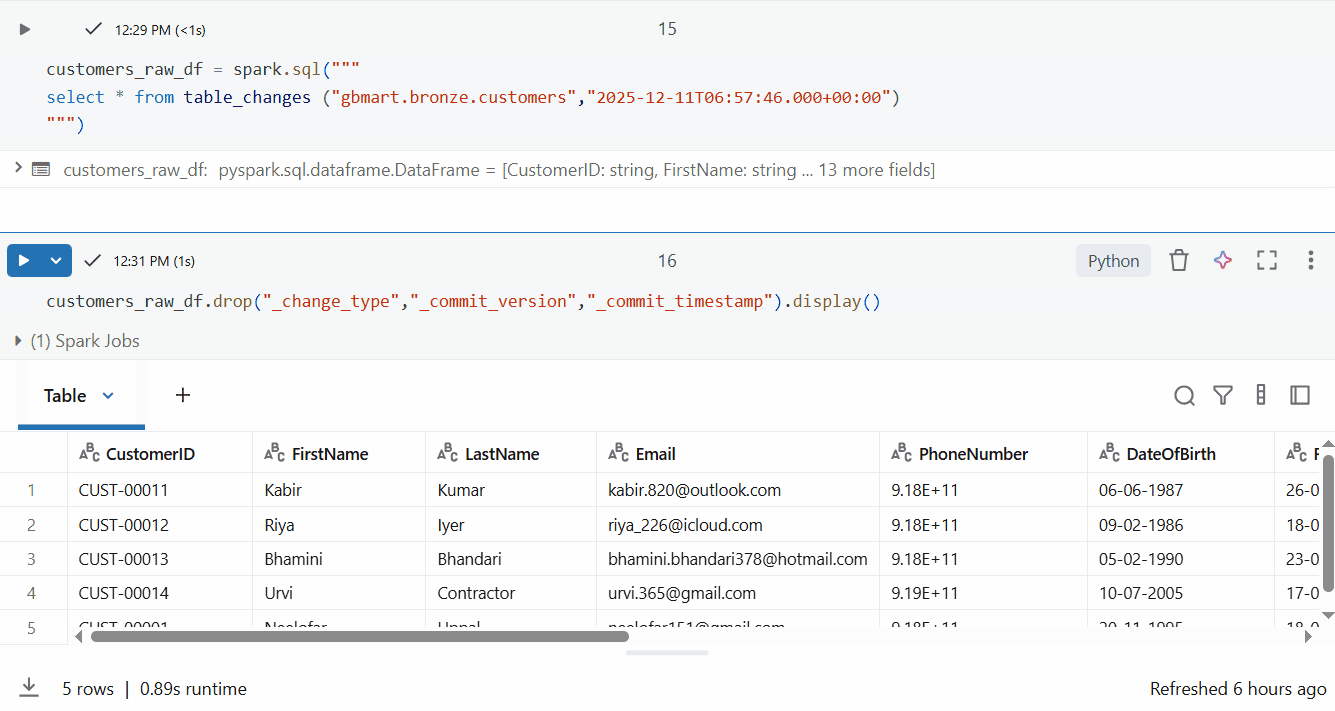
Task: Select the Email column header
Action: click(x=655, y=454)
